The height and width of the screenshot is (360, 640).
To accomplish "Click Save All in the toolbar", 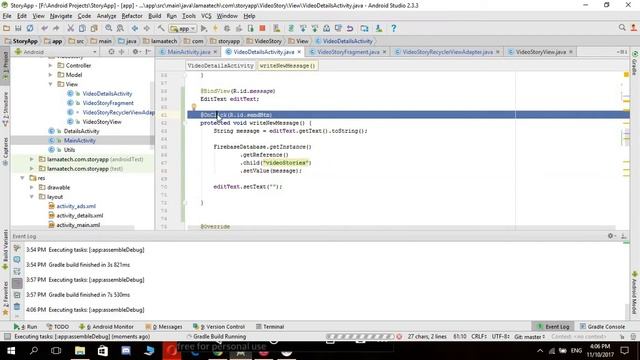I will pyautogui.click(x=18, y=28).
